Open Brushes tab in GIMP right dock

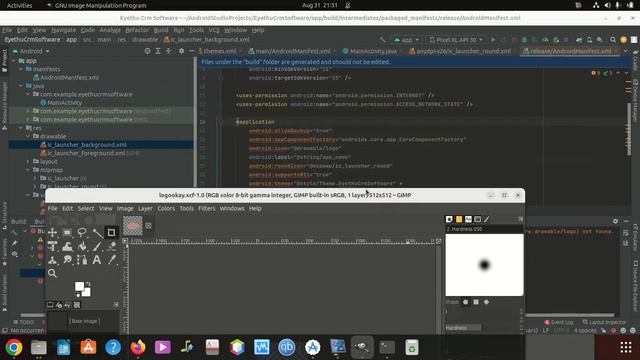(449, 220)
